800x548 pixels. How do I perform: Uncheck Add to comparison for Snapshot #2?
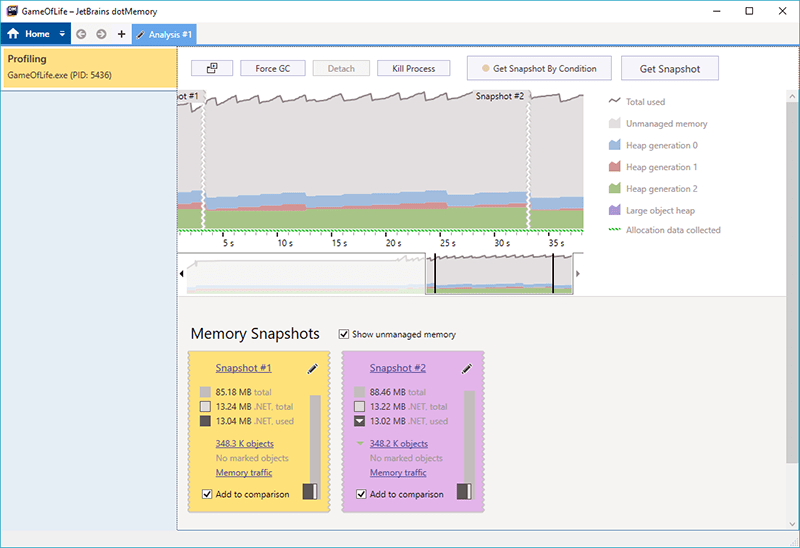tap(361, 494)
